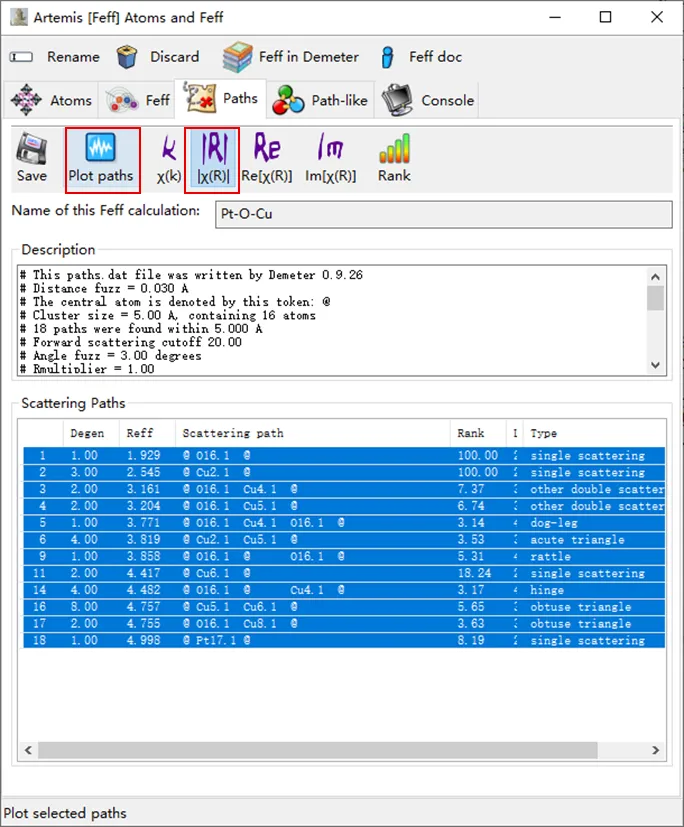Screen dimensions: 684x827
Task: Click the description scrollbar thumb
Action: [656, 299]
